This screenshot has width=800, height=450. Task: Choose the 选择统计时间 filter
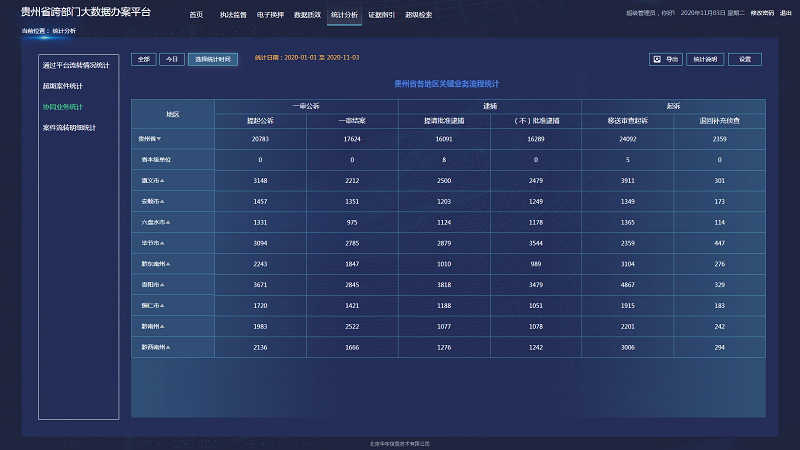point(213,59)
